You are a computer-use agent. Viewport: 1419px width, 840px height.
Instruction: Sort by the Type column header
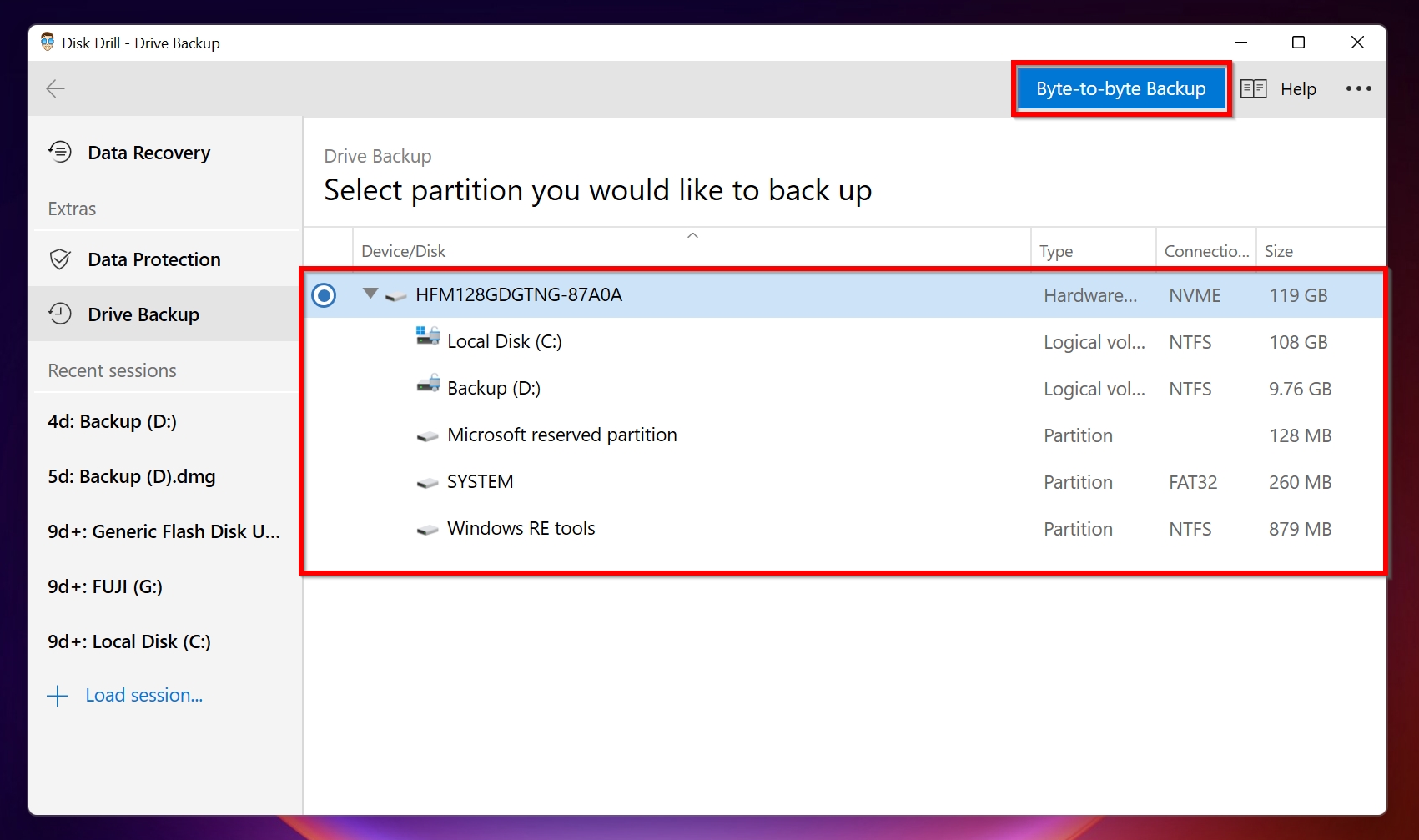click(1094, 249)
